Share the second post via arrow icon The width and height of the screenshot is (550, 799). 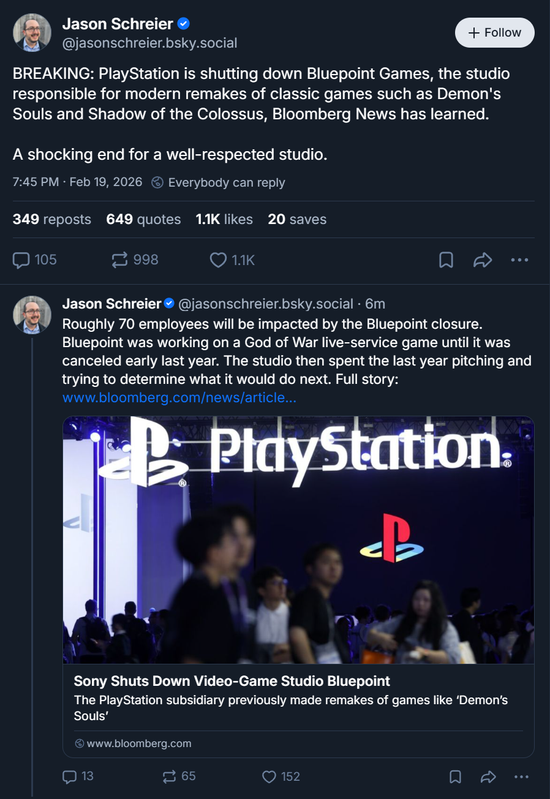point(488,777)
